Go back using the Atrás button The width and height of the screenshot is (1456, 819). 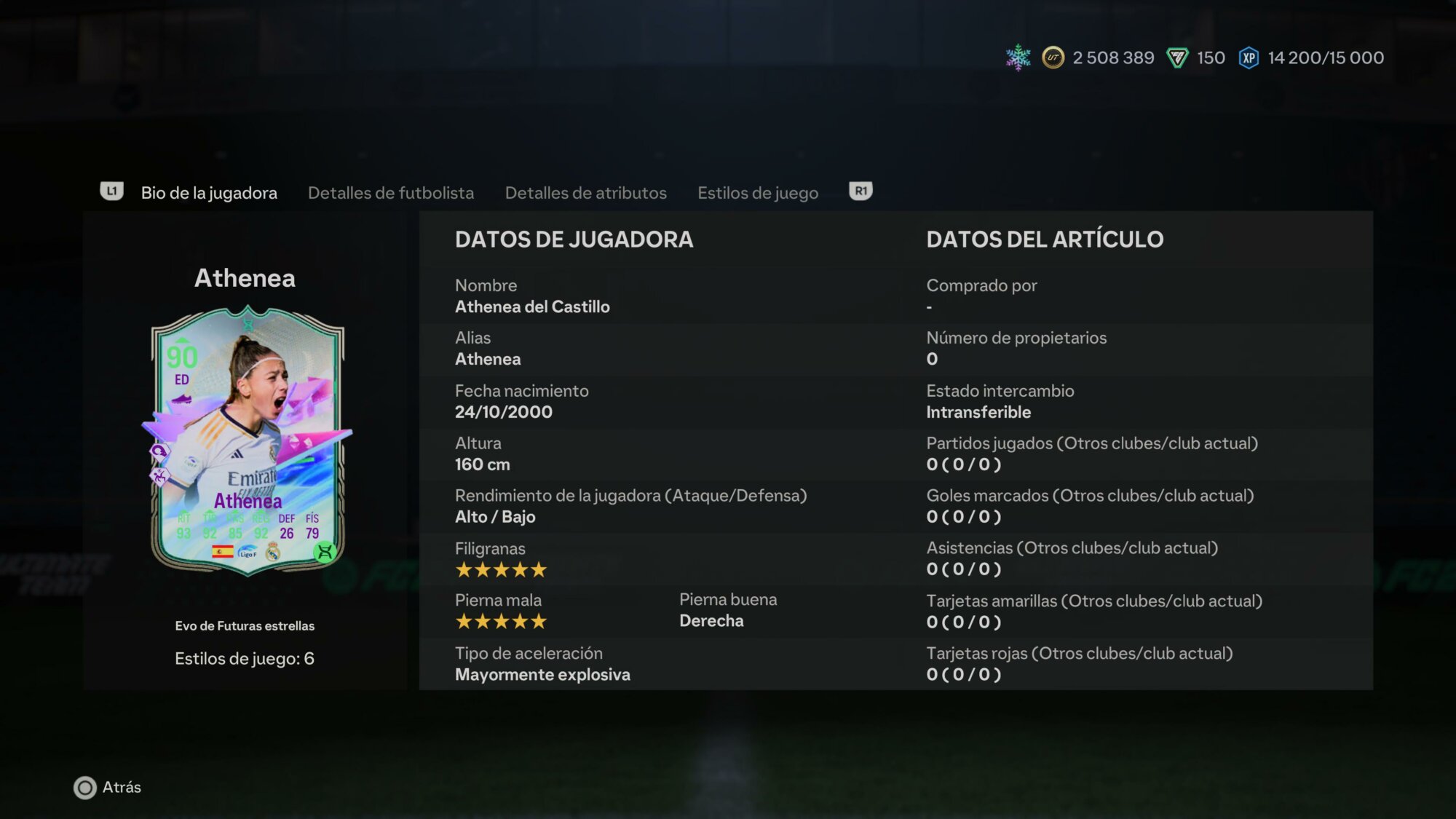tap(108, 788)
